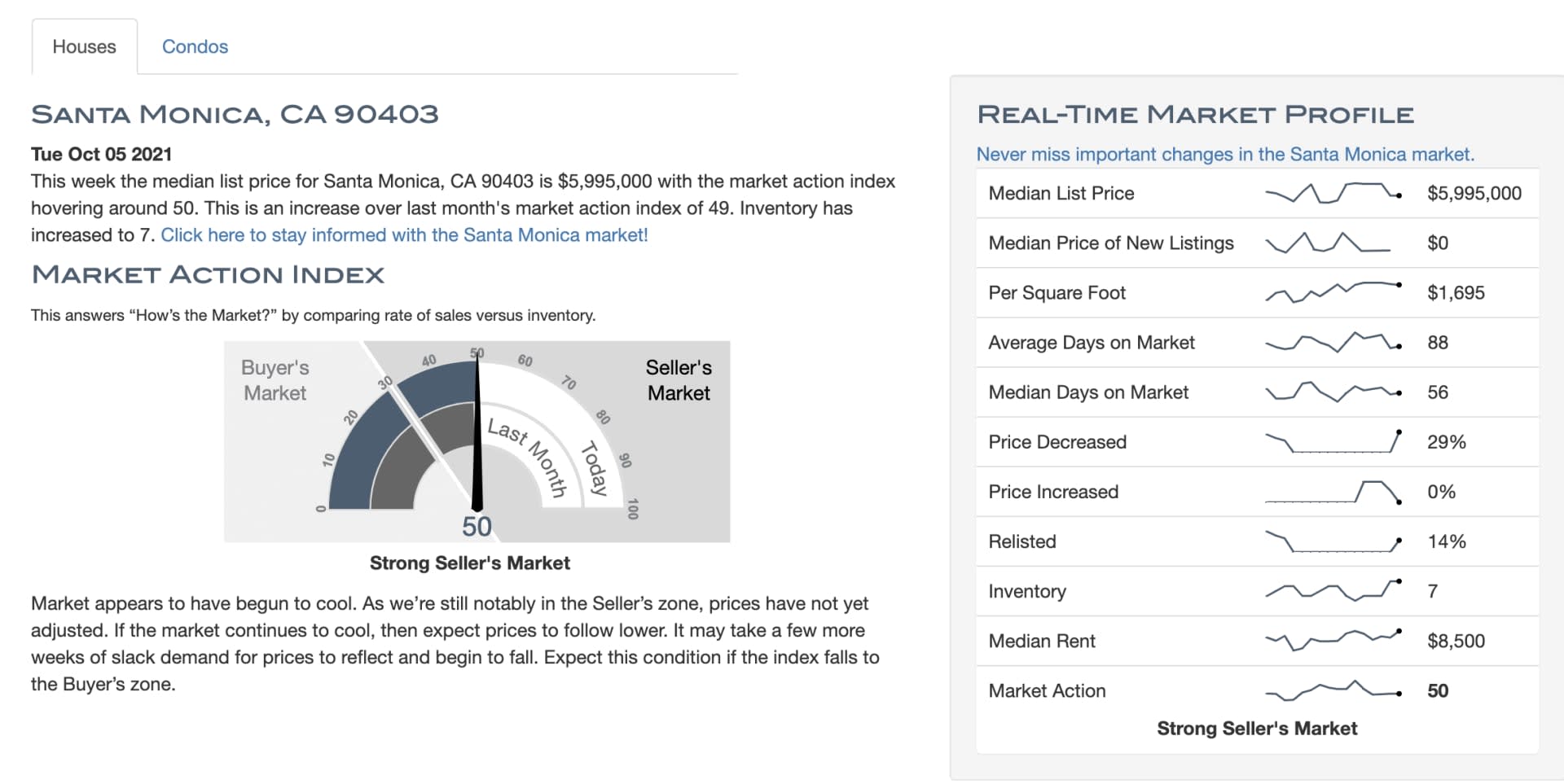
Task: Click the Median List Price sparkline chart
Action: coord(1333,194)
